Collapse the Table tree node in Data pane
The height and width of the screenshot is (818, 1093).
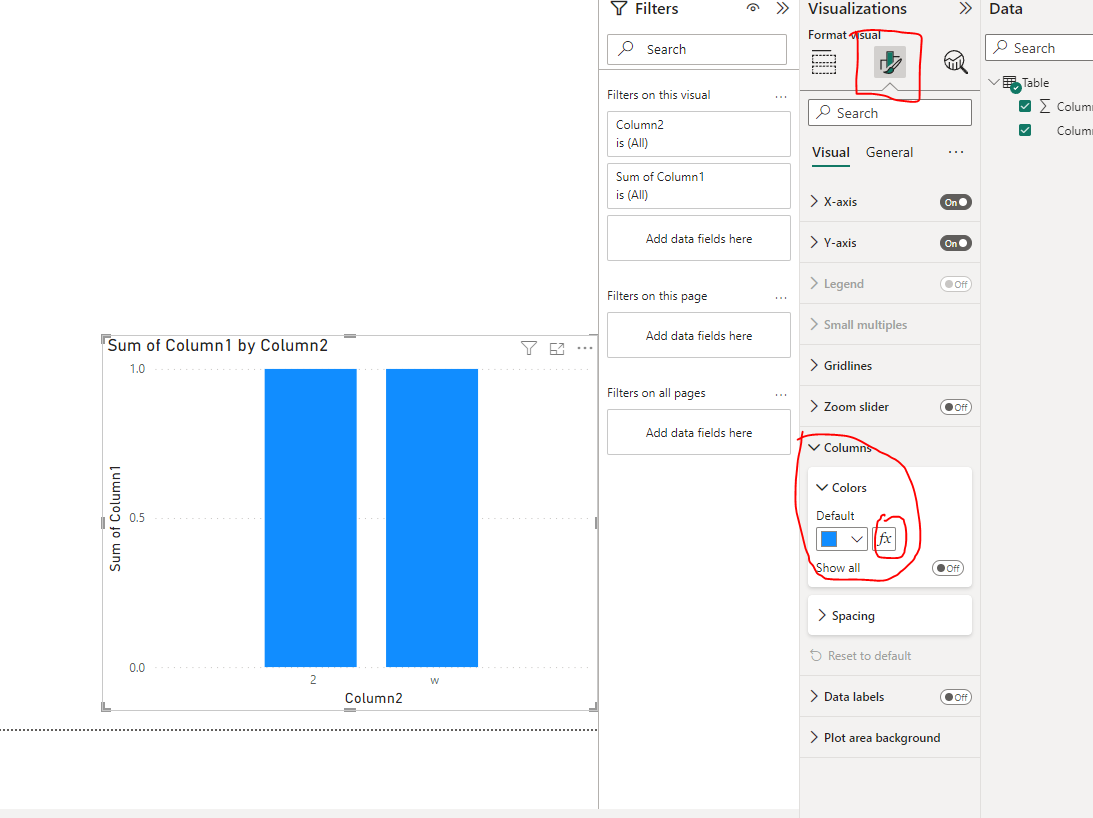coord(994,82)
